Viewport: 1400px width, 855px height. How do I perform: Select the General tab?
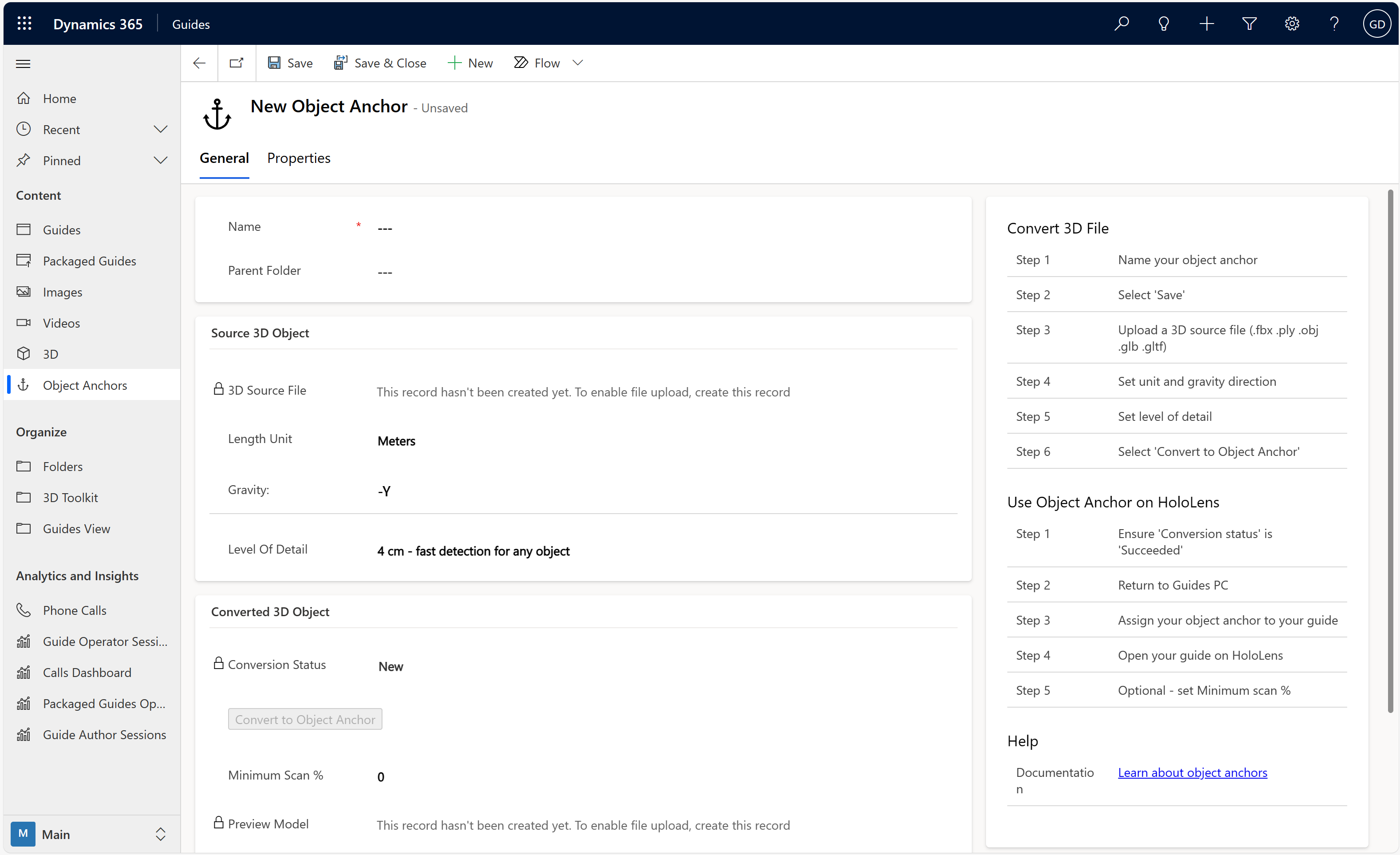224,158
